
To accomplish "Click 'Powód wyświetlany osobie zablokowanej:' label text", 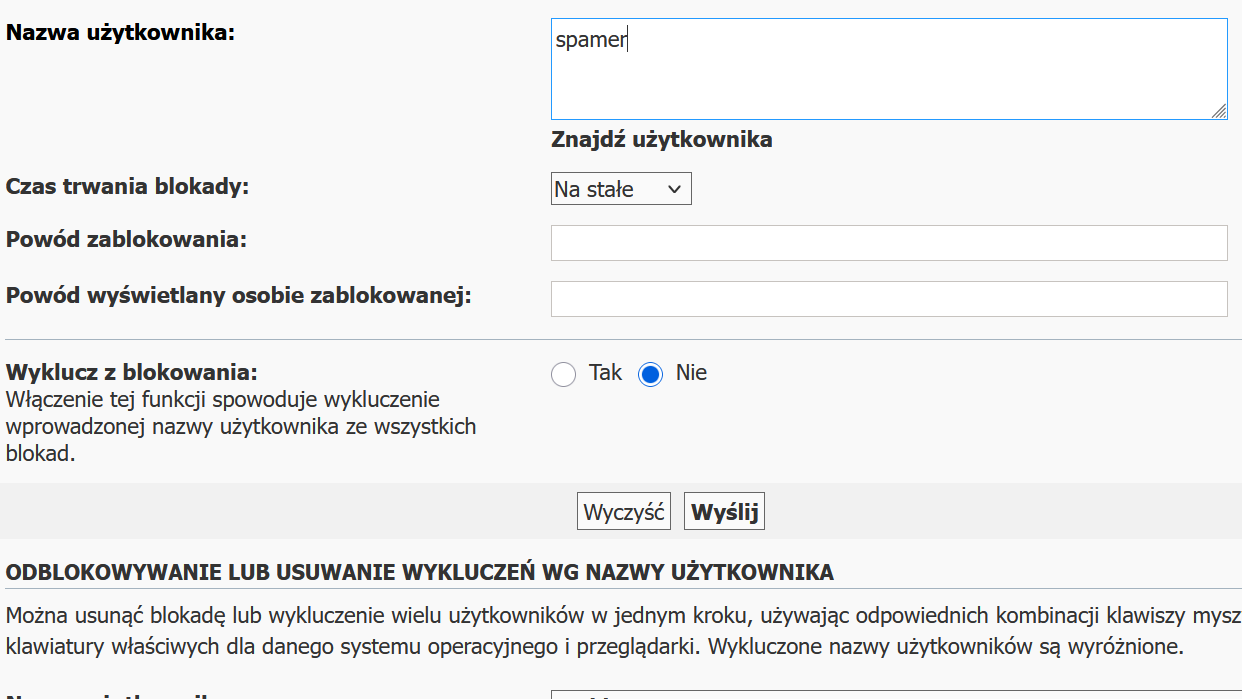I will (x=238, y=296).
